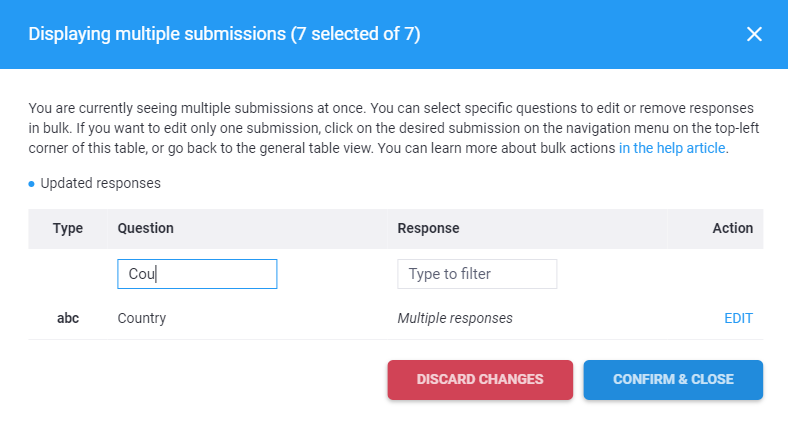The image size is (788, 421).
Task: Click the "Updated responses" legend label
Action: click(100, 184)
